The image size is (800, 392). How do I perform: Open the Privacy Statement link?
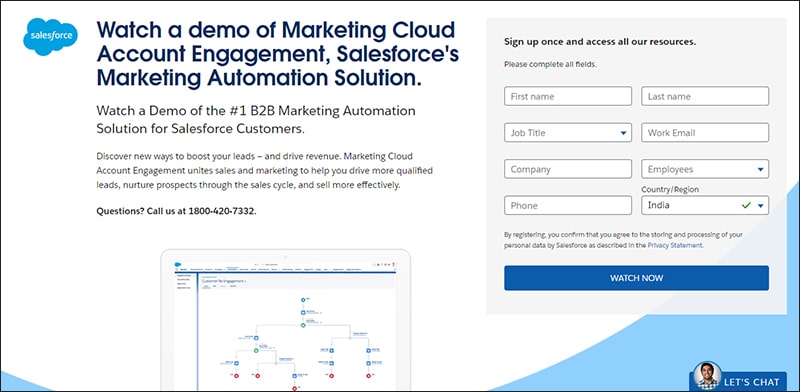[x=674, y=245]
